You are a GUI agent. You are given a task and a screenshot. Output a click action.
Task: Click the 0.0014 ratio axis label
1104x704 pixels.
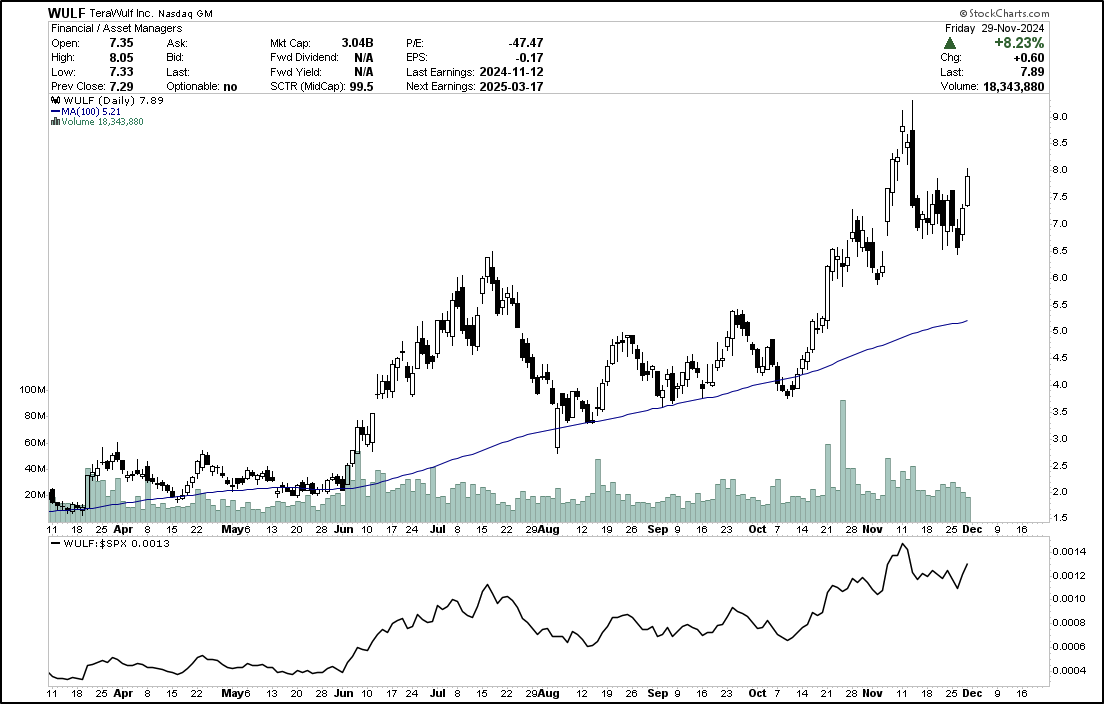click(x=1068, y=552)
